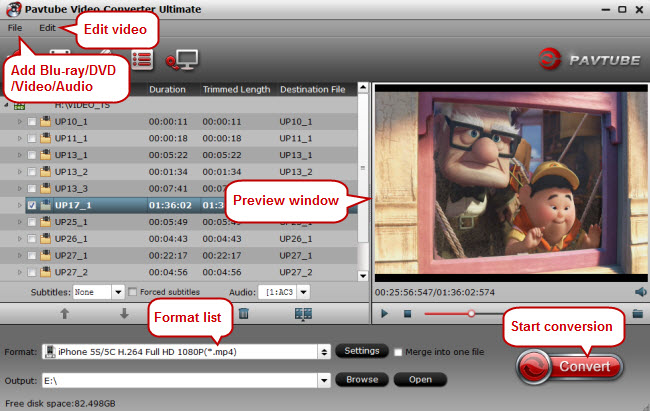Click the split video film-strip icon
The image size is (650, 411).
tap(303, 314)
